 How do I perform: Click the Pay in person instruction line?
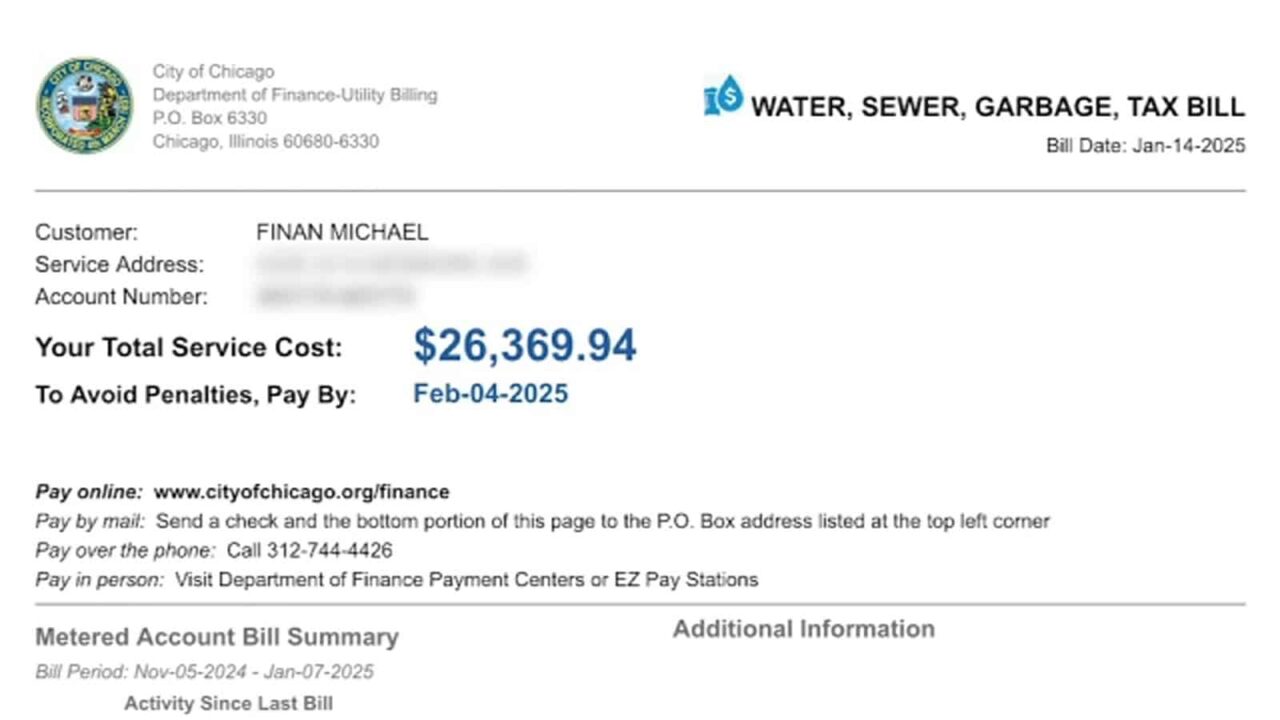pos(397,579)
